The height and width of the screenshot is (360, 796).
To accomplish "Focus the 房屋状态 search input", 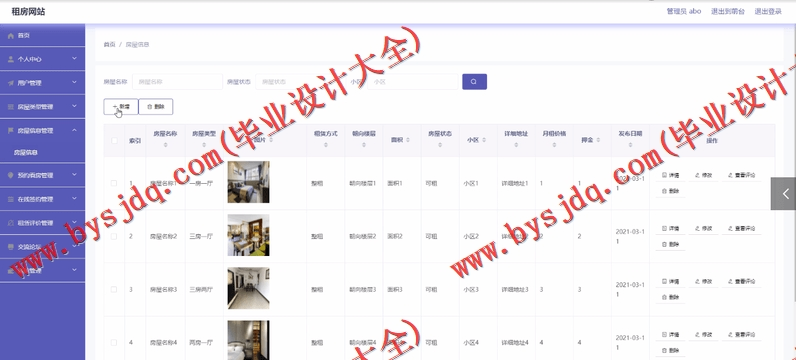I will click(x=301, y=82).
